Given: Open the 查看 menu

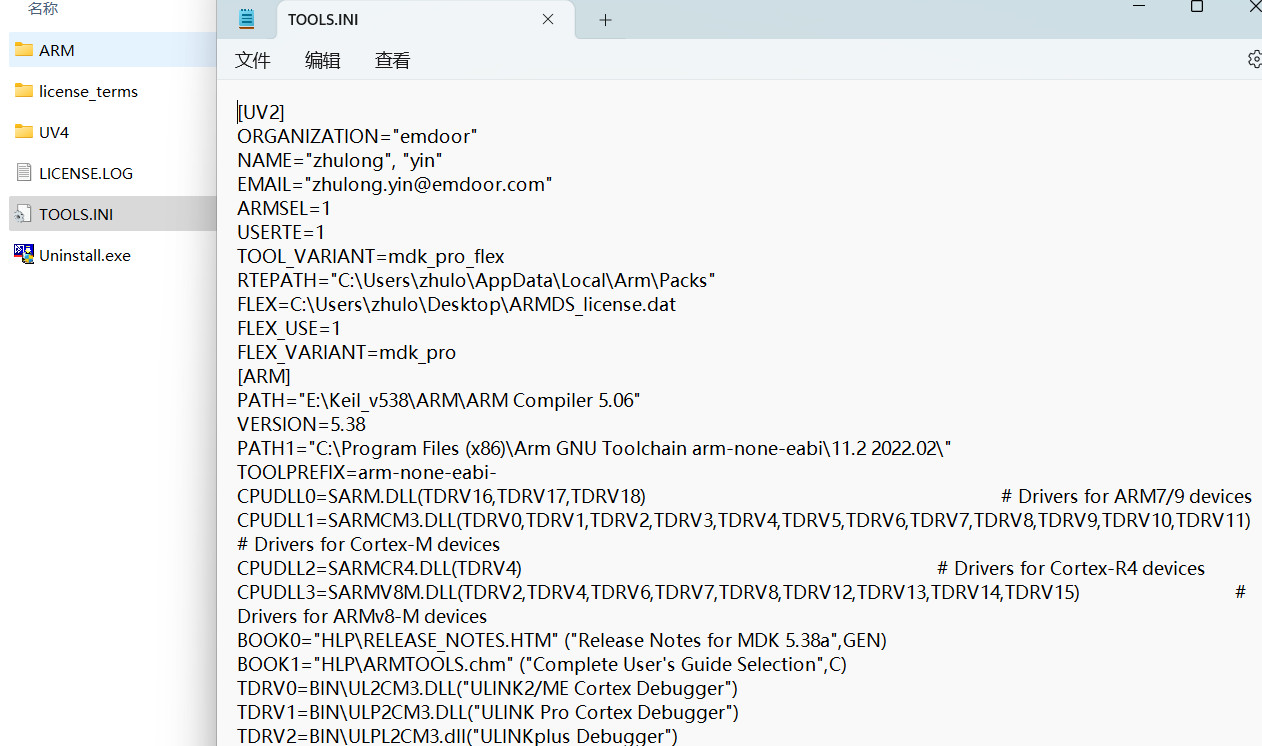Looking at the screenshot, I should click(x=392, y=61).
